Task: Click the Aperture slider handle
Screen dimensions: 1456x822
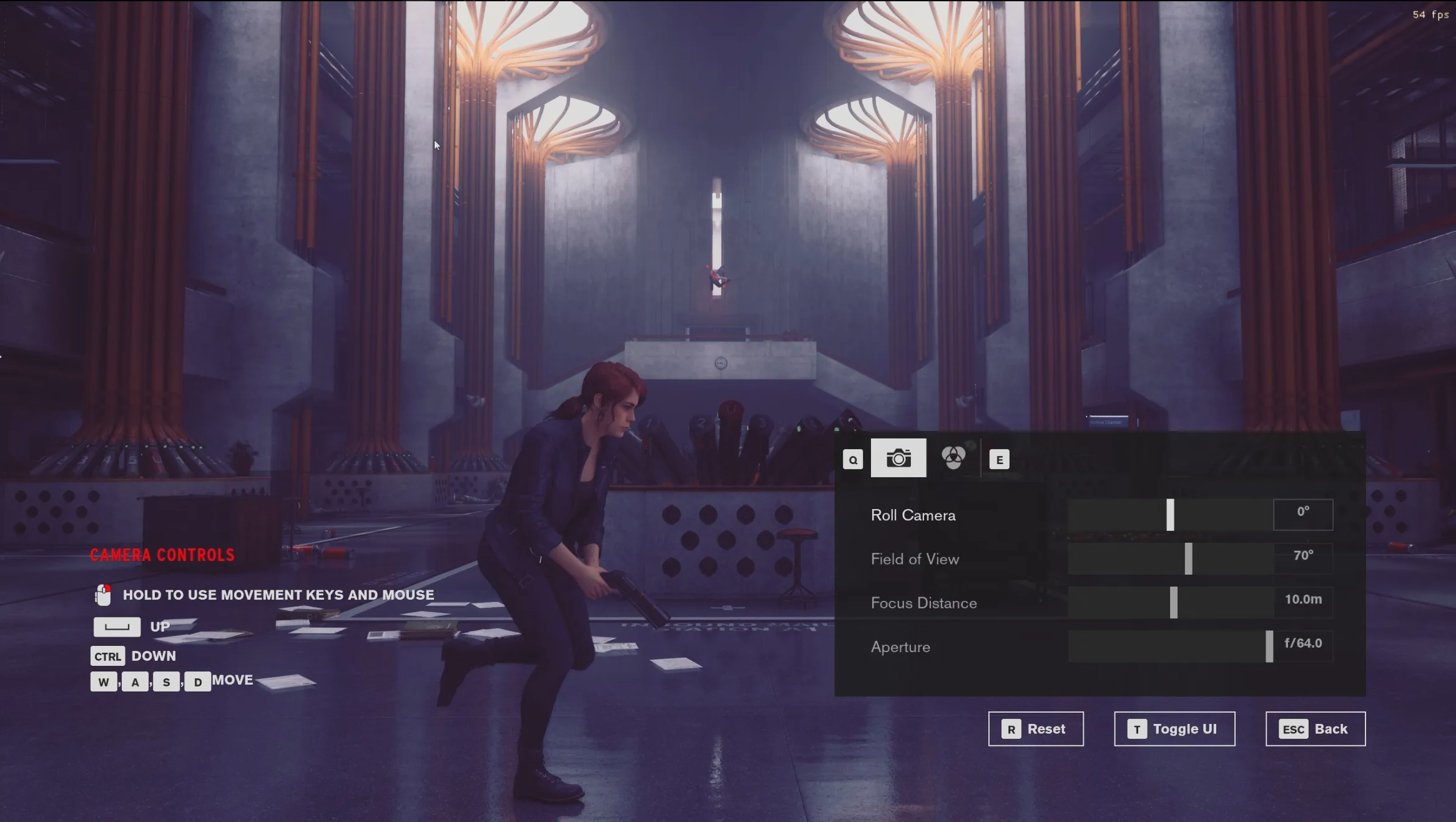Action: click(1269, 646)
